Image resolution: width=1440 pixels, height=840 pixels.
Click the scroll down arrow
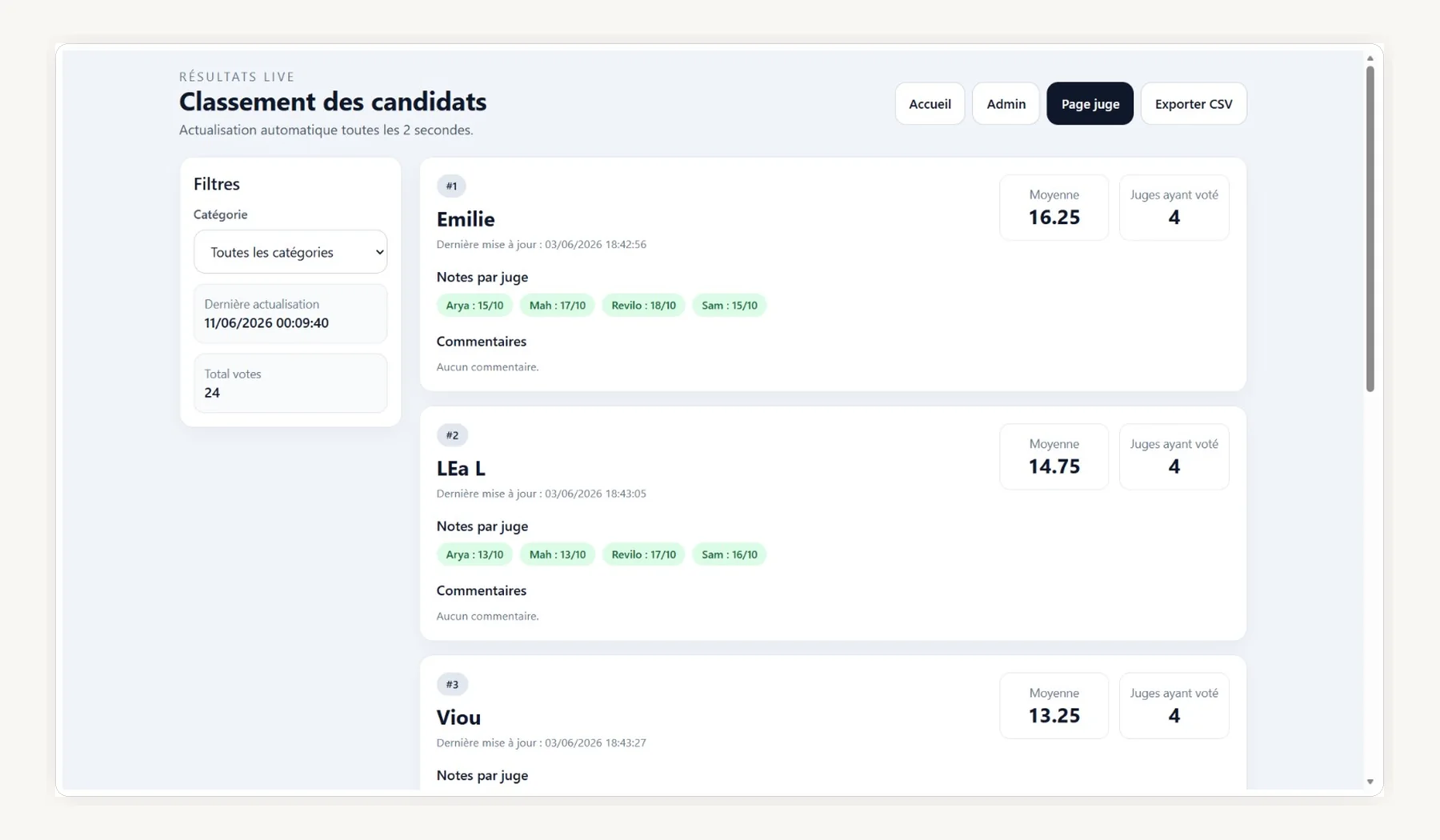tap(1370, 782)
